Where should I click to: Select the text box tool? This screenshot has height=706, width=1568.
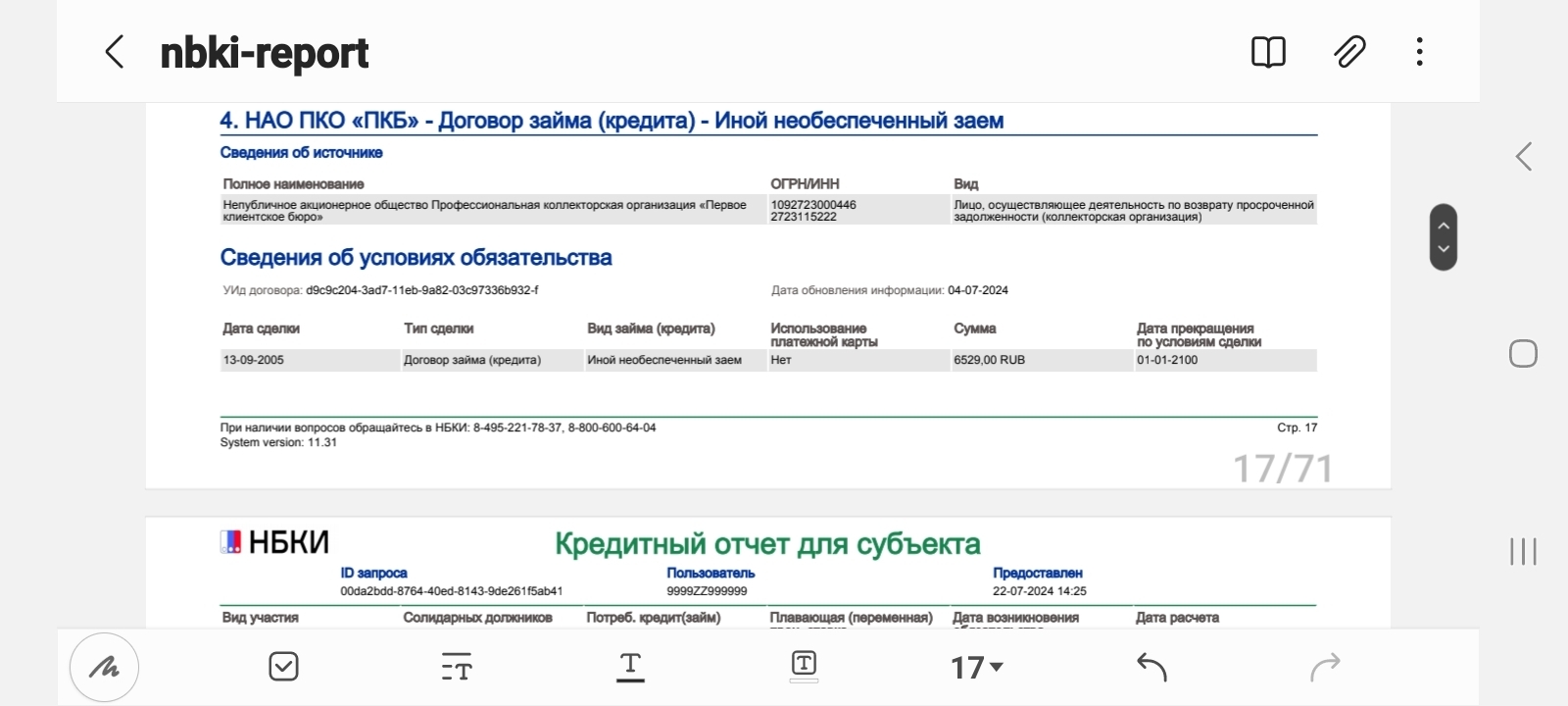(x=804, y=666)
